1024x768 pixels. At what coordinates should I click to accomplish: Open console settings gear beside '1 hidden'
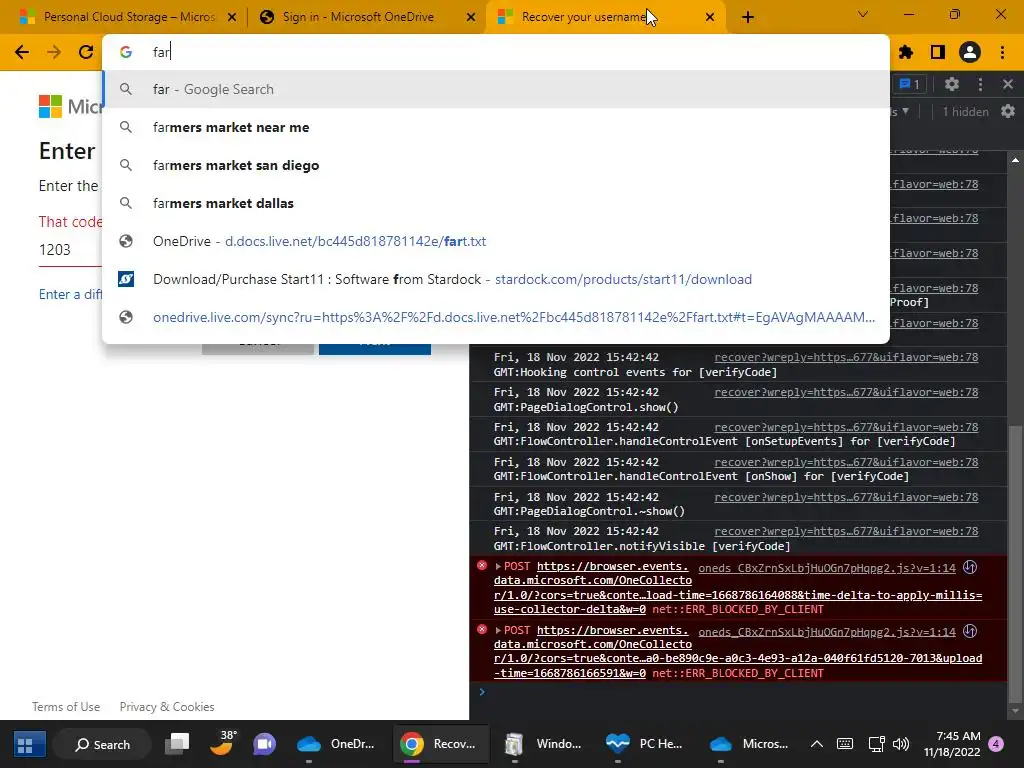1008,112
